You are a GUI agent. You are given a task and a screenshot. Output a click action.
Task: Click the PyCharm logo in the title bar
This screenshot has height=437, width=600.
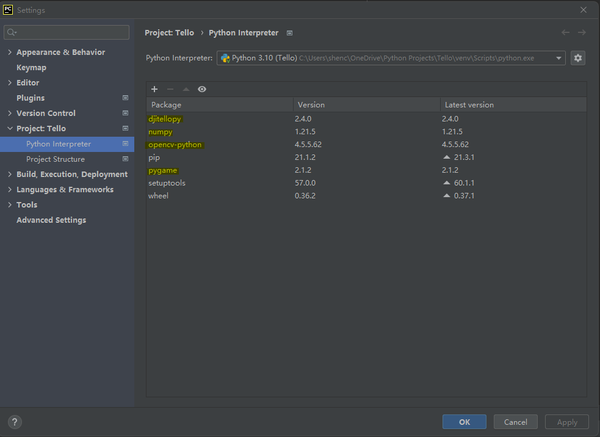point(9,9)
